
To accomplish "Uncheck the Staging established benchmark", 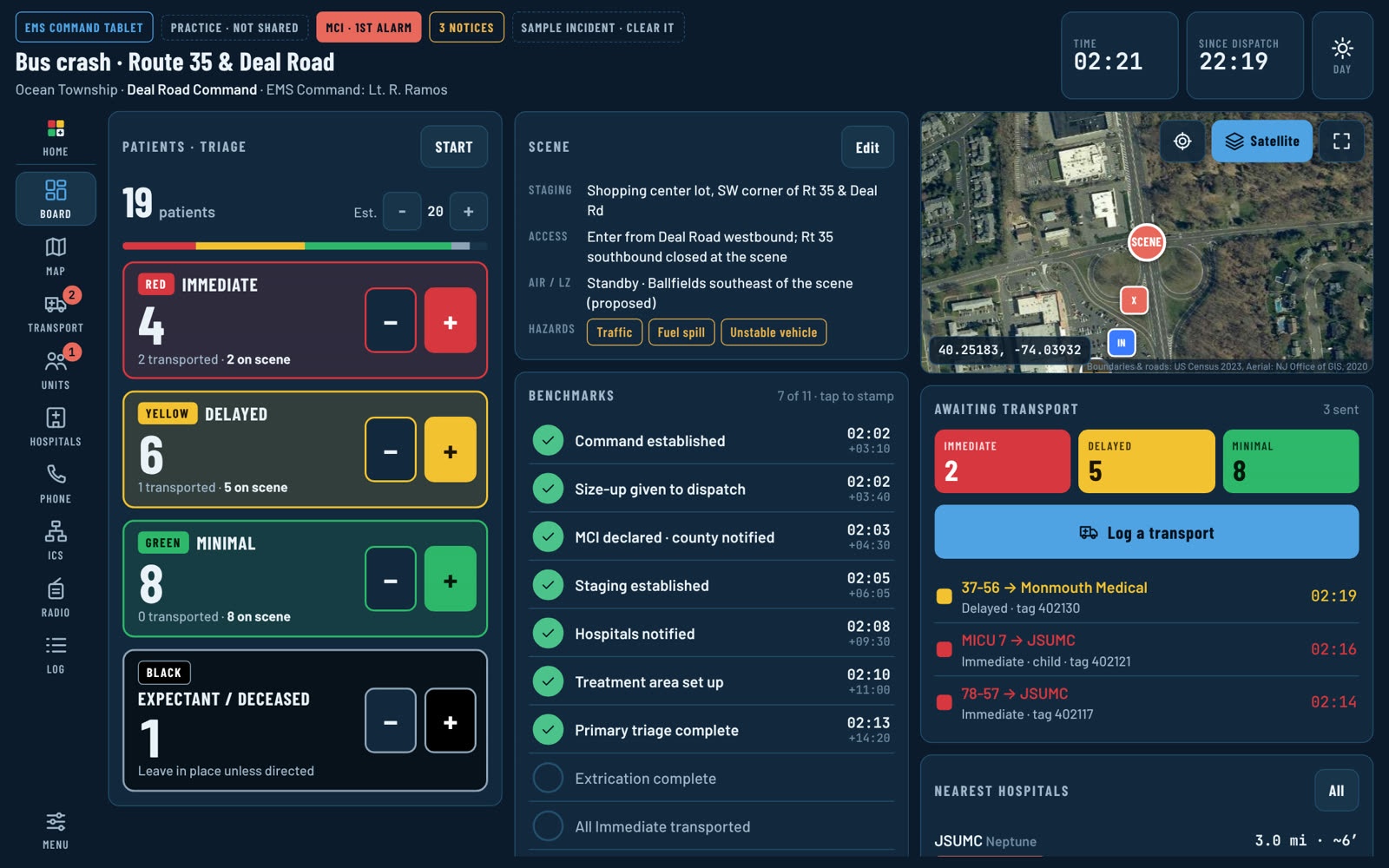I will coord(711,585).
